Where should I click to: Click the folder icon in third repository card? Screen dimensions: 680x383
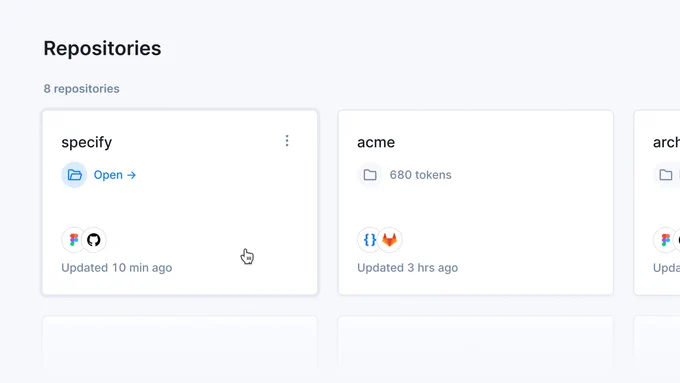point(666,175)
